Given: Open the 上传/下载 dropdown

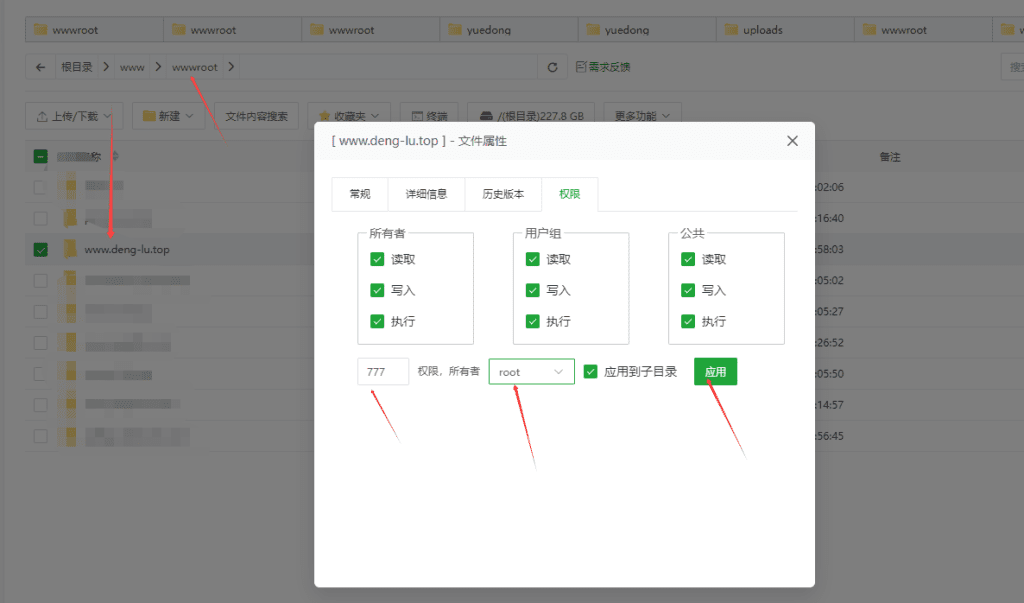Looking at the screenshot, I should 74,116.
